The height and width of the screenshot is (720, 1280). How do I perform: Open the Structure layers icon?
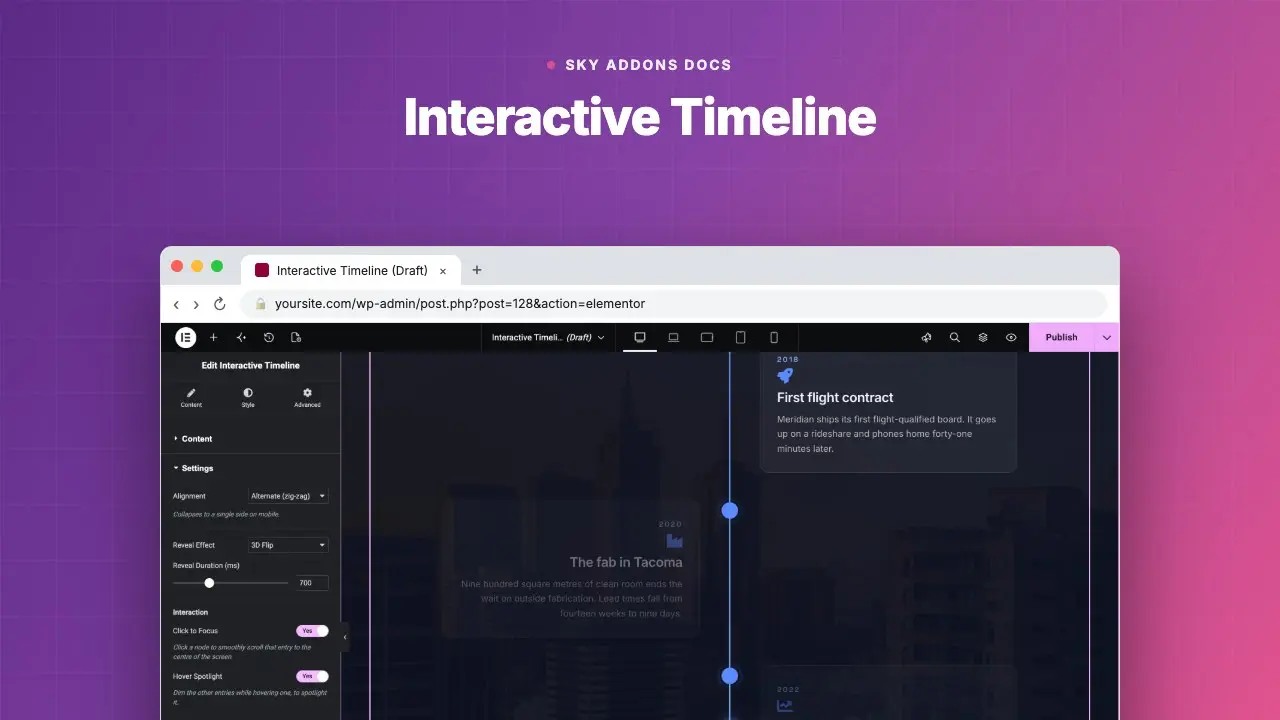point(983,337)
